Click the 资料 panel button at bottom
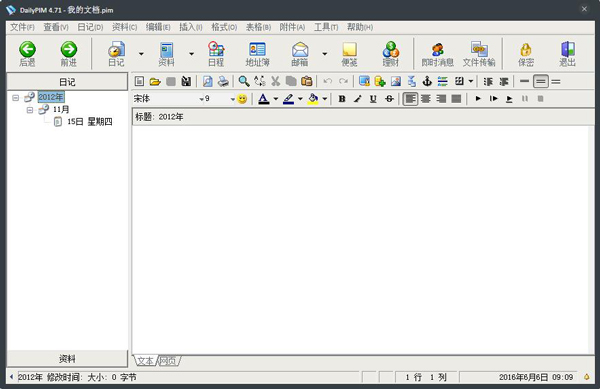This screenshot has width=600, height=389. (x=67, y=359)
